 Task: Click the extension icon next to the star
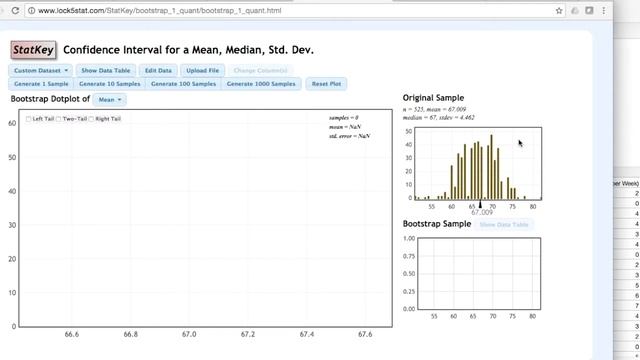(x=575, y=11)
